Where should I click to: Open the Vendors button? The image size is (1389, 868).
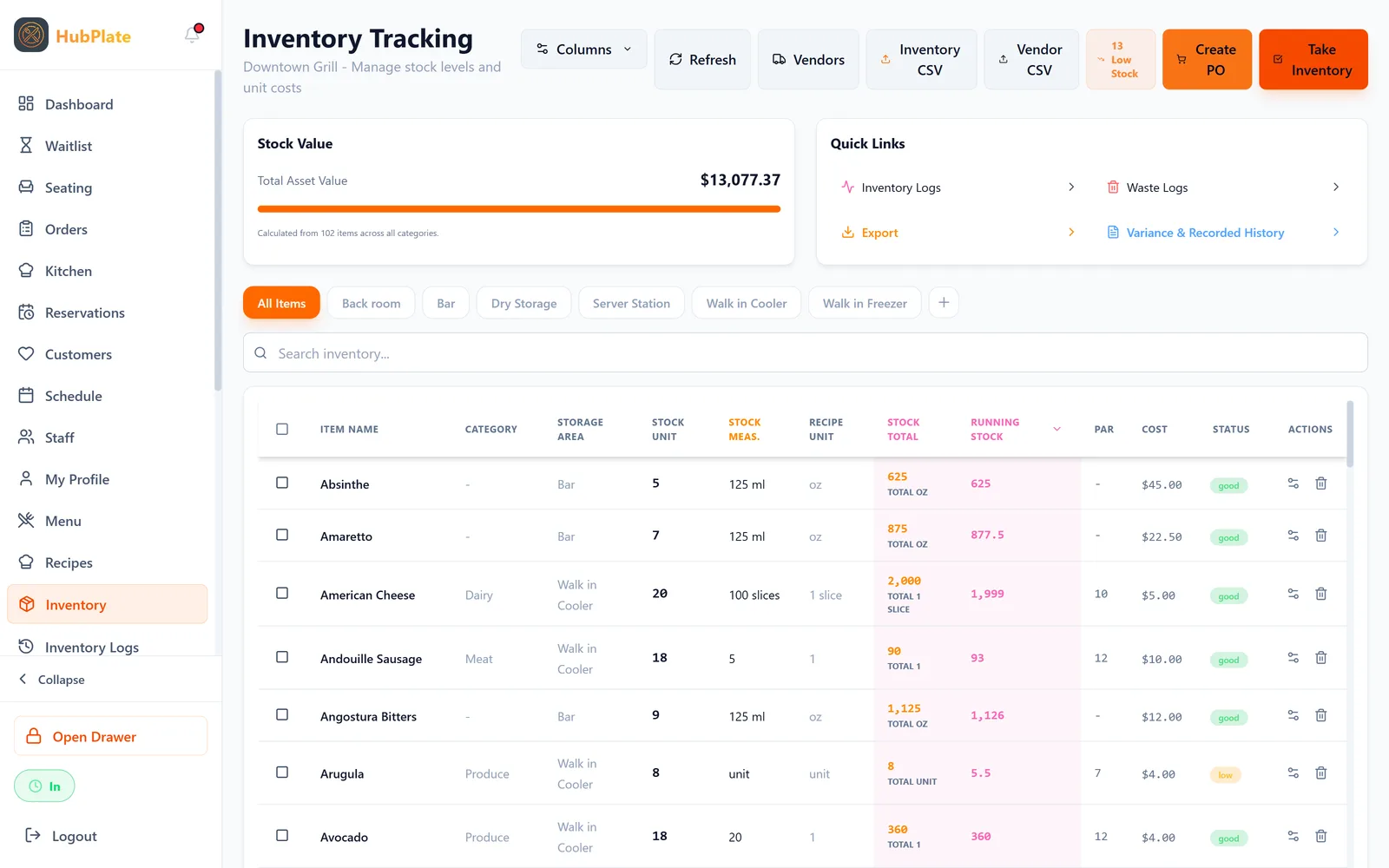[808, 59]
